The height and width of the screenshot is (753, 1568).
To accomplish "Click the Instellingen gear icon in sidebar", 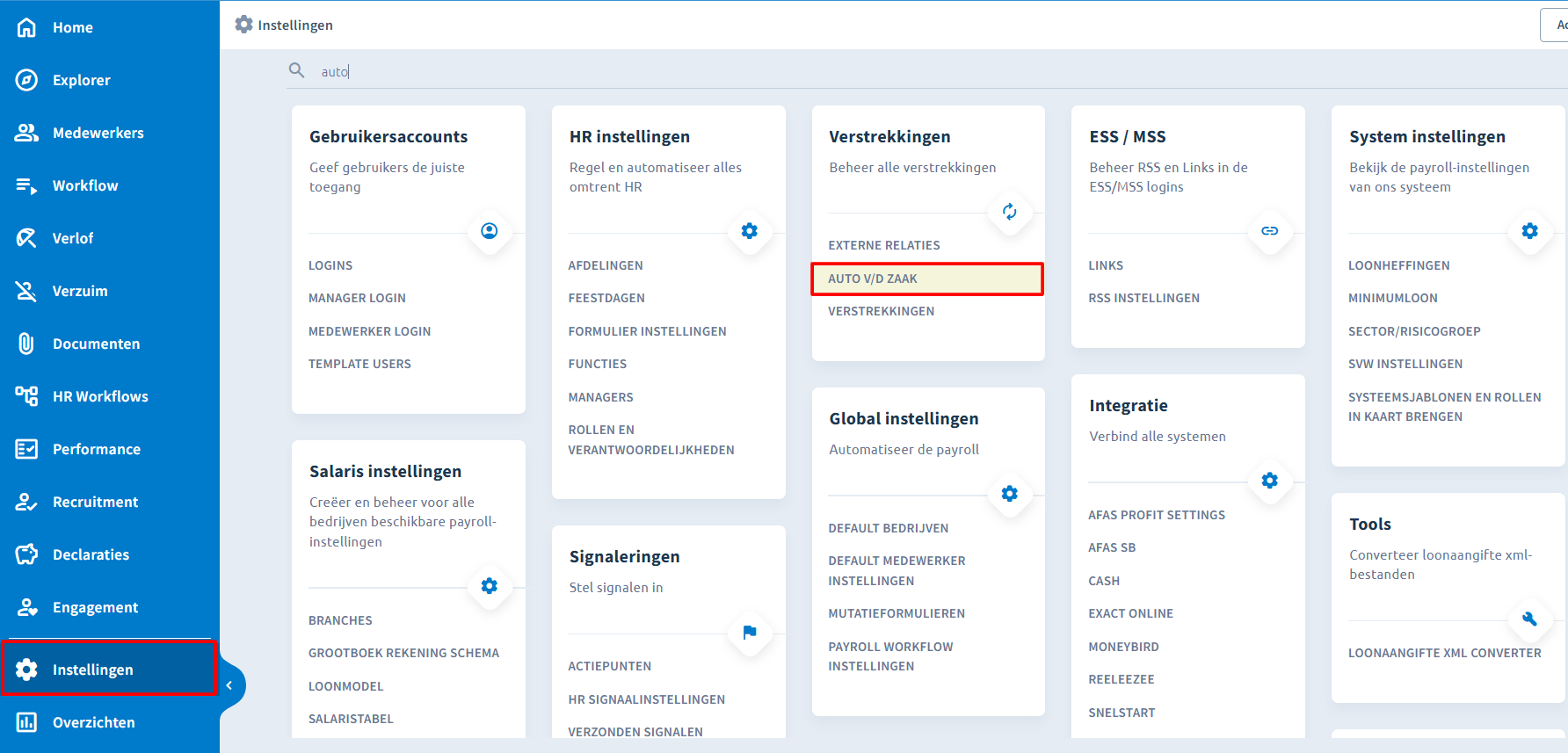I will (x=26, y=670).
